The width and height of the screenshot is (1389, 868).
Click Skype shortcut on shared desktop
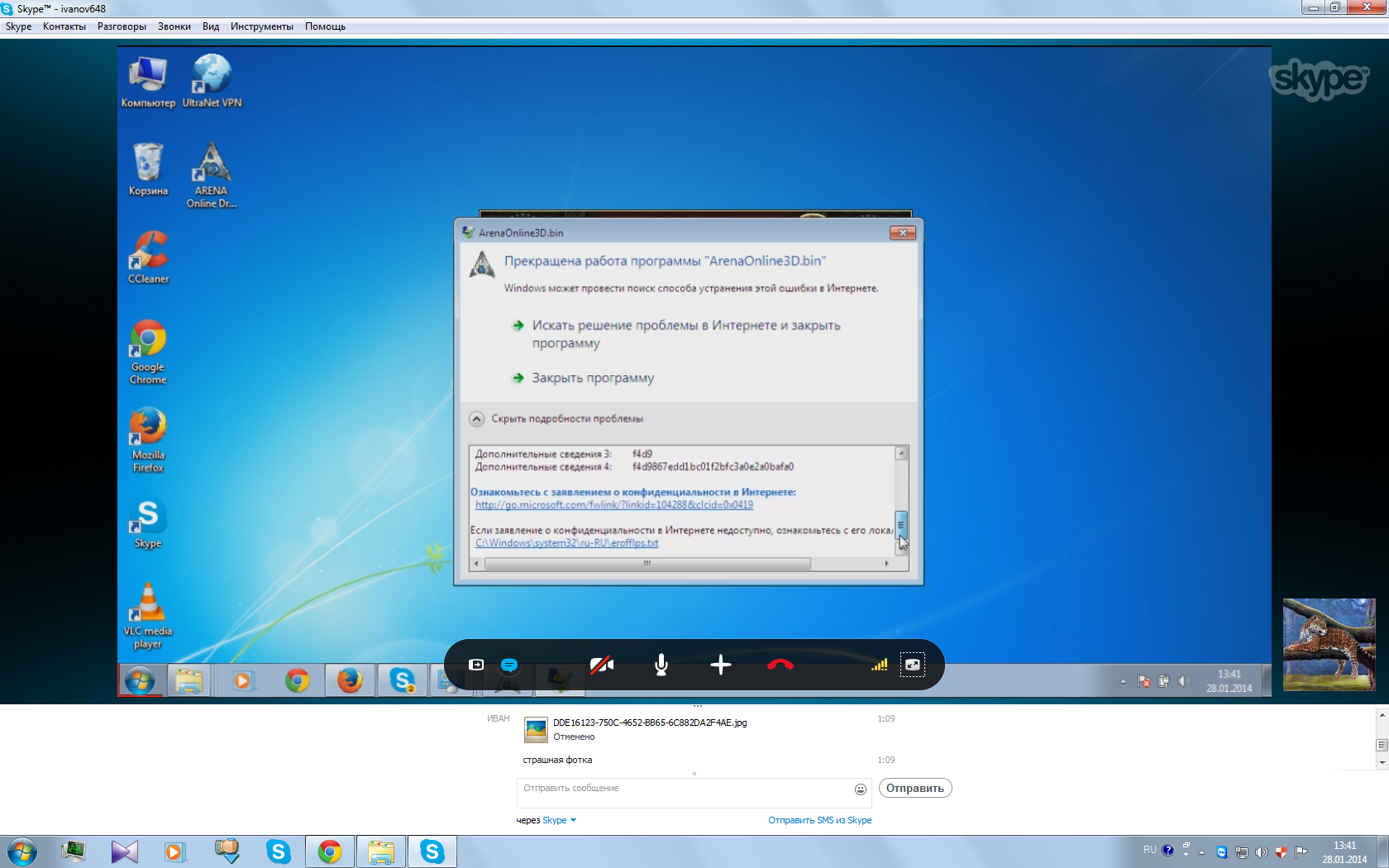(148, 522)
